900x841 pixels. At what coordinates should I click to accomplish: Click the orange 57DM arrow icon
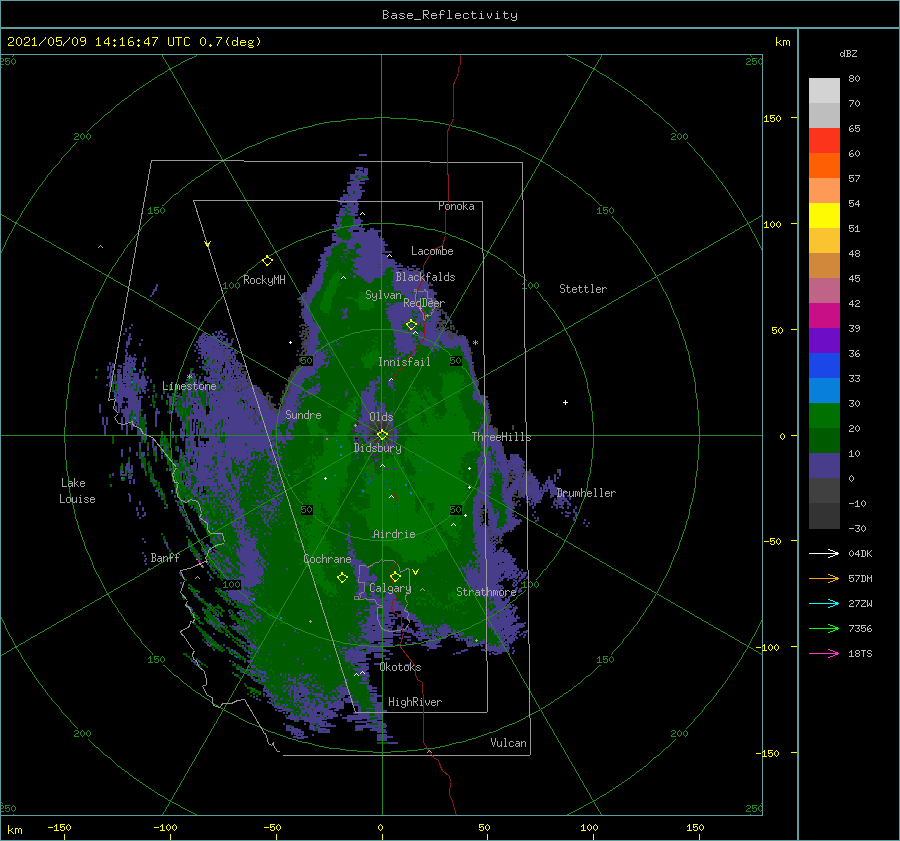point(824,579)
